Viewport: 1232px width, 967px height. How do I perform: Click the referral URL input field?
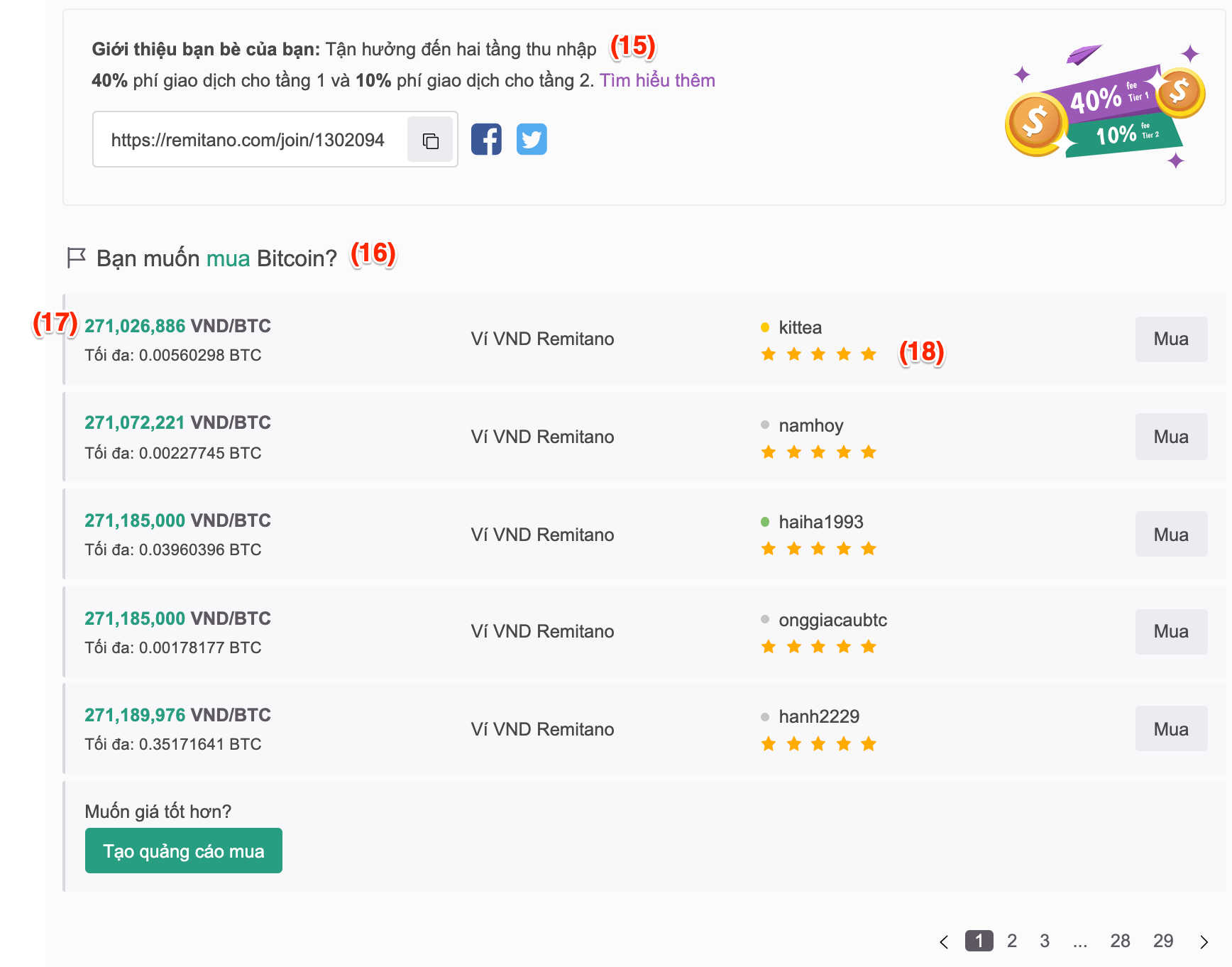pyautogui.click(x=248, y=140)
